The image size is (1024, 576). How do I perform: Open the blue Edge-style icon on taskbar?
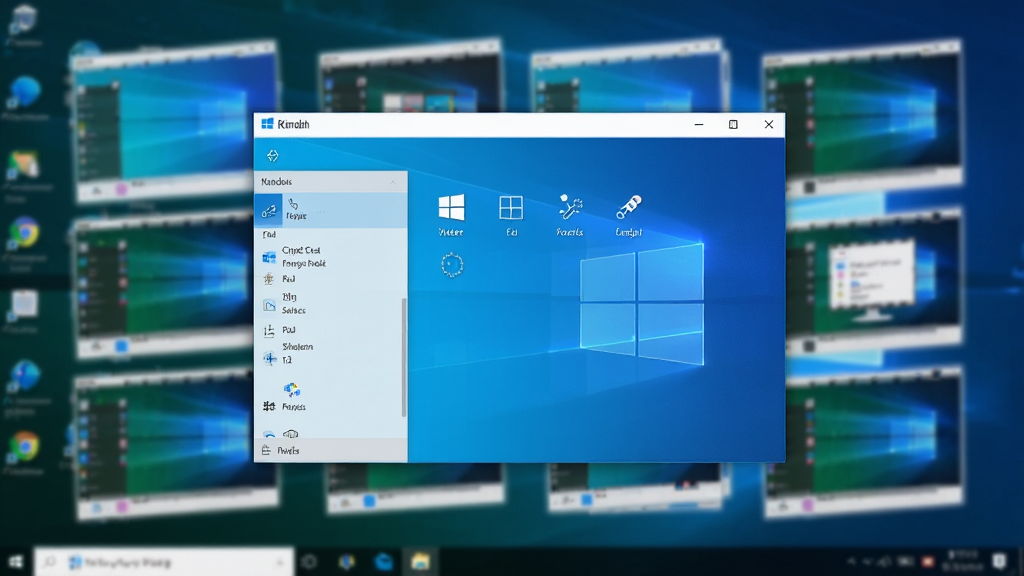(383, 562)
